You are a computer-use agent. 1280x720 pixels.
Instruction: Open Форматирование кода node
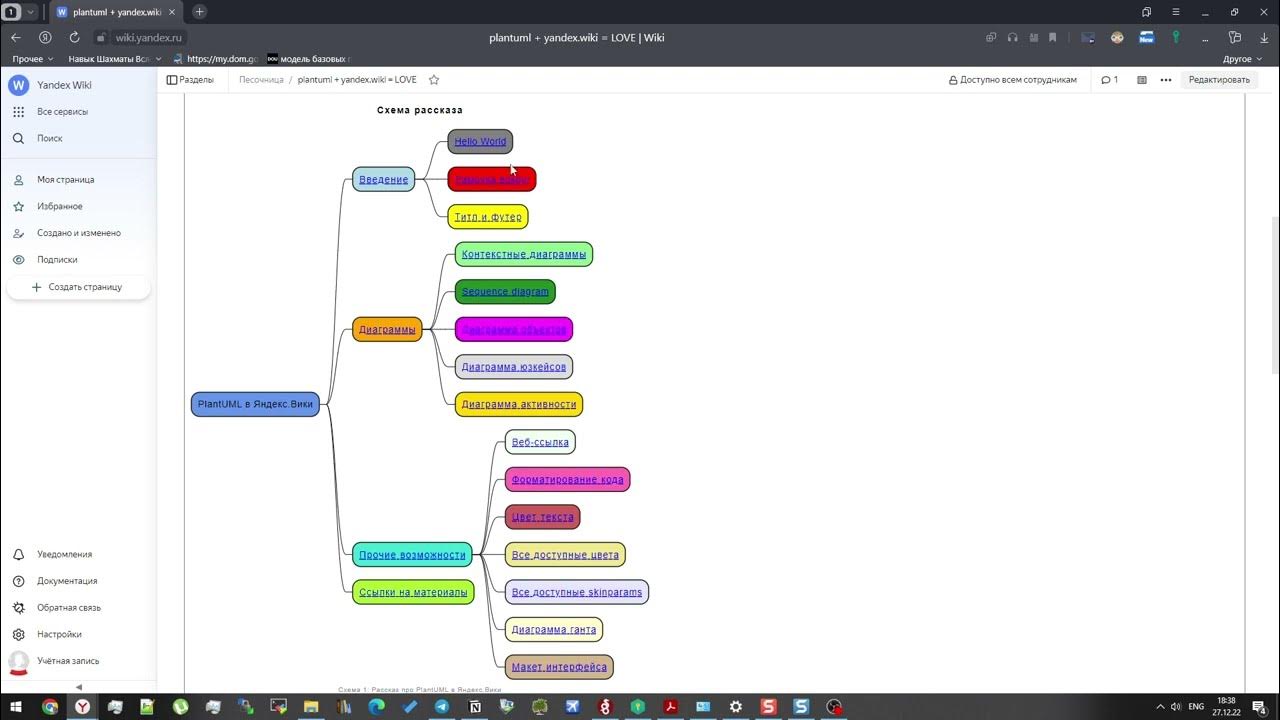point(567,480)
